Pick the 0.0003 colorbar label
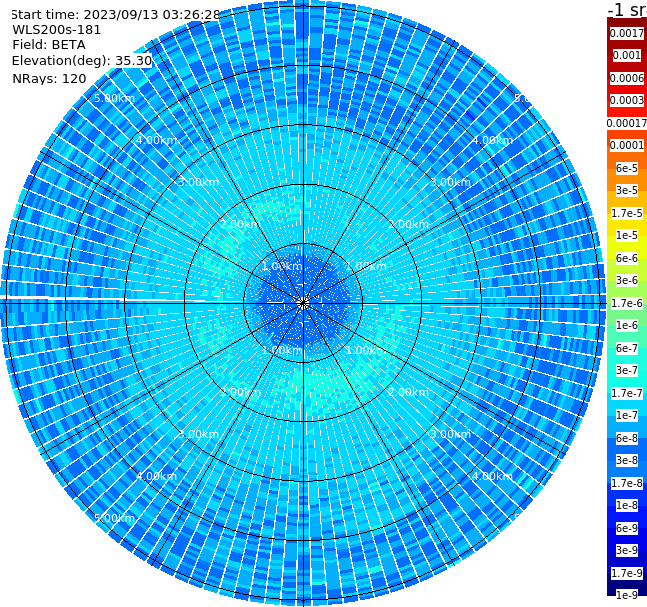This screenshot has width=647, height=607. pyautogui.click(x=627, y=100)
